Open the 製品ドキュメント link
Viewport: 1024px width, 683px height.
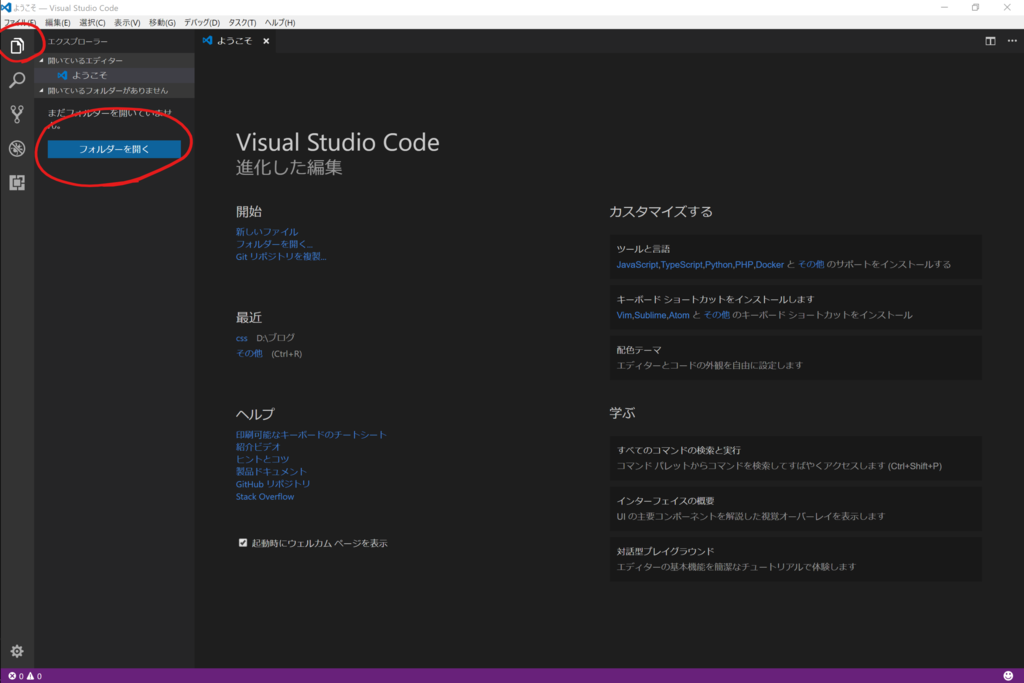click(271, 471)
